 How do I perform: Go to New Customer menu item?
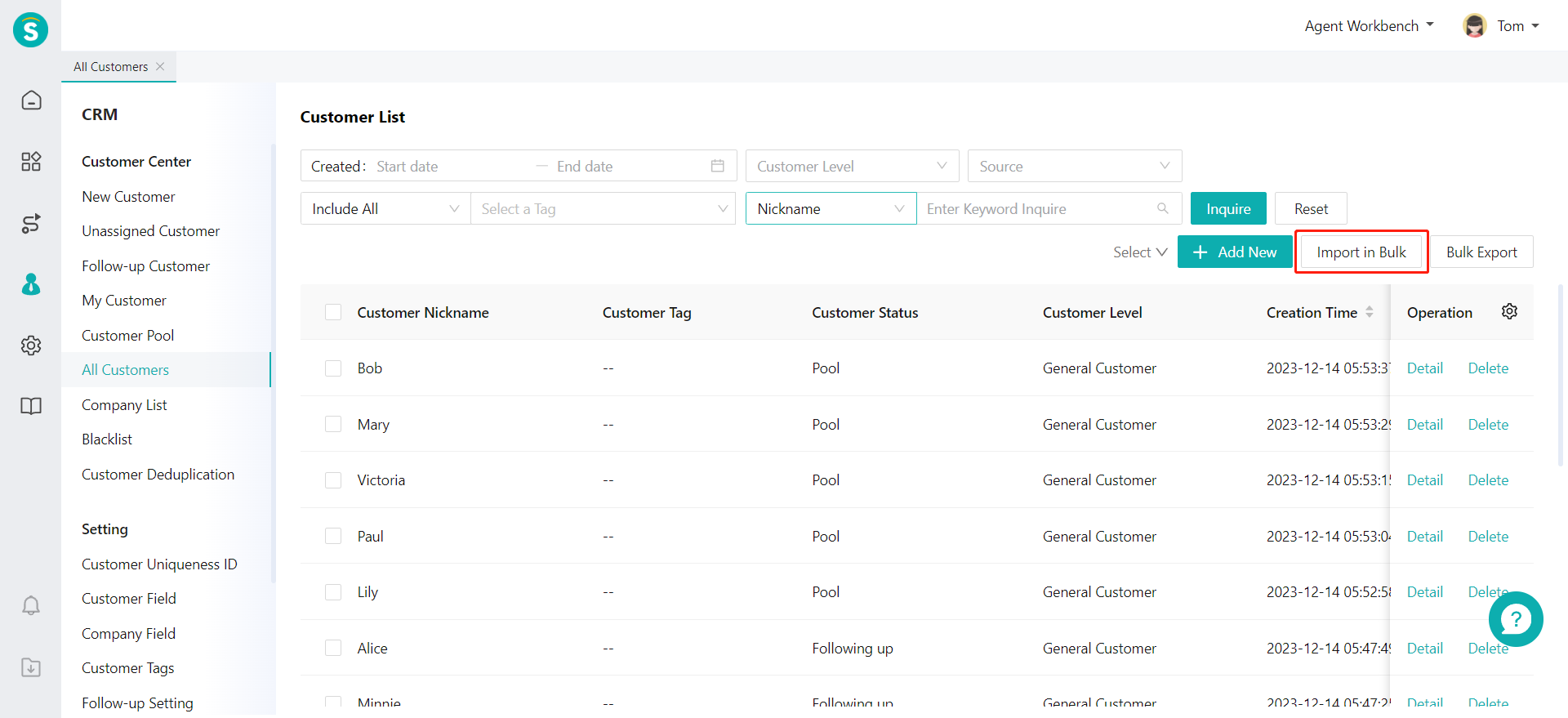coord(128,197)
